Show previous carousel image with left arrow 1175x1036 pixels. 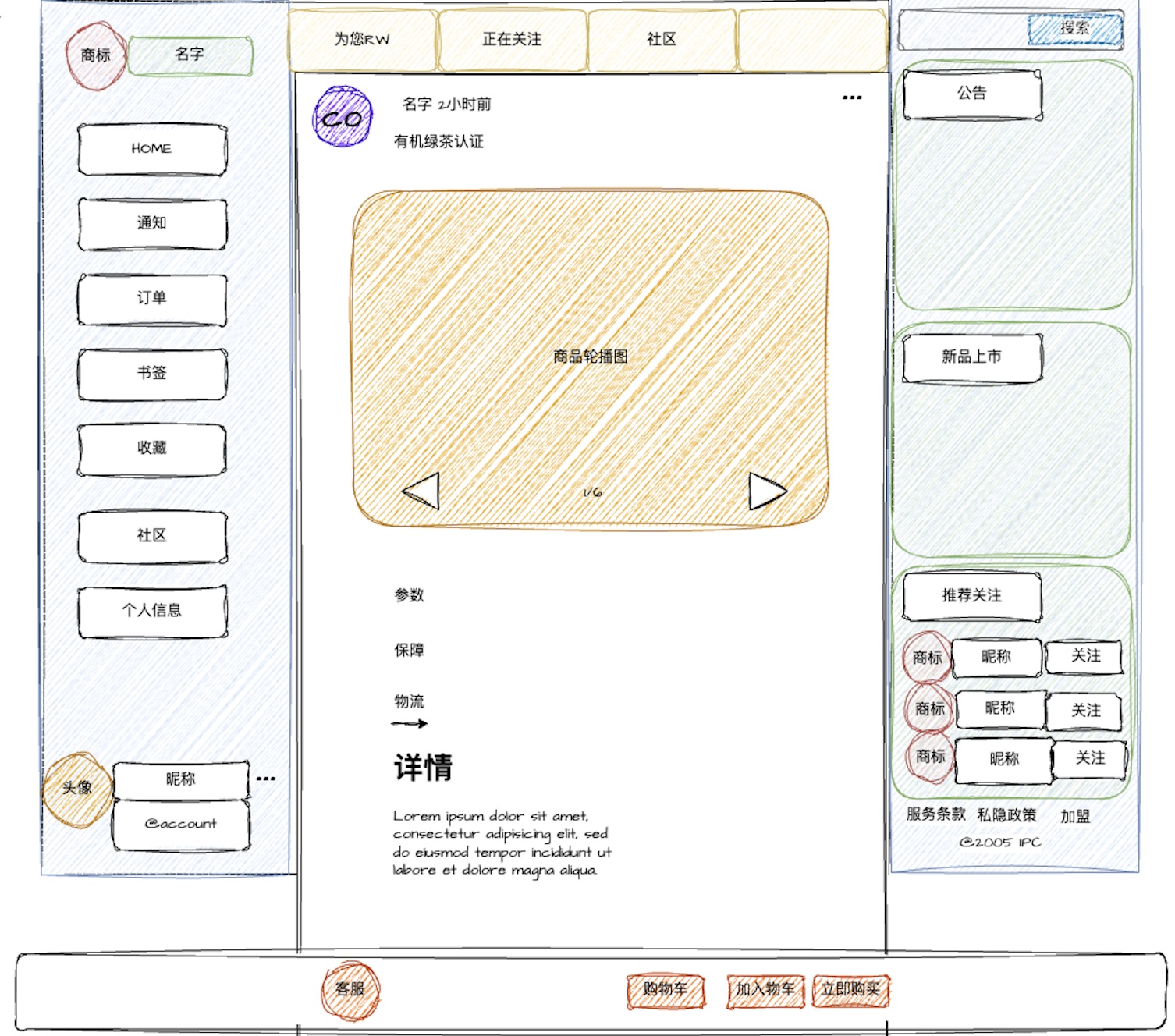click(421, 491)
